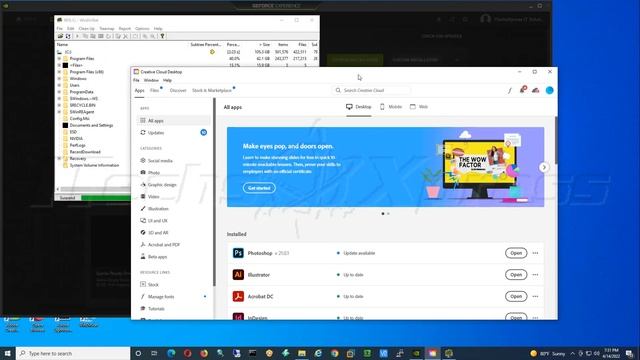640x360 pixels.
Task: Open WinDirStat Treemap menu
Action: tap(107, 29)
